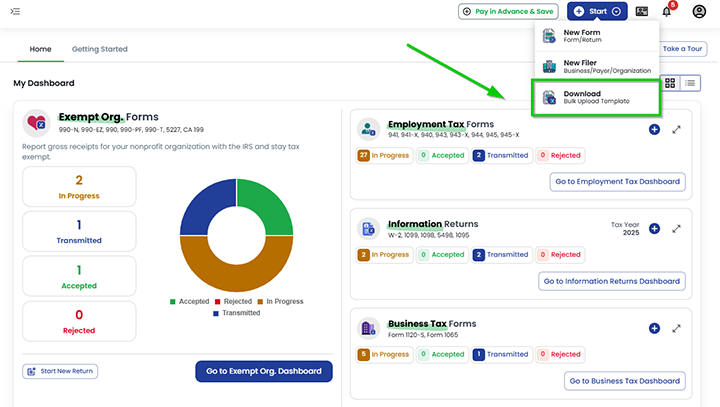Expand the Business Tax Forms card
720x407 pixels.
coord(676,328)
